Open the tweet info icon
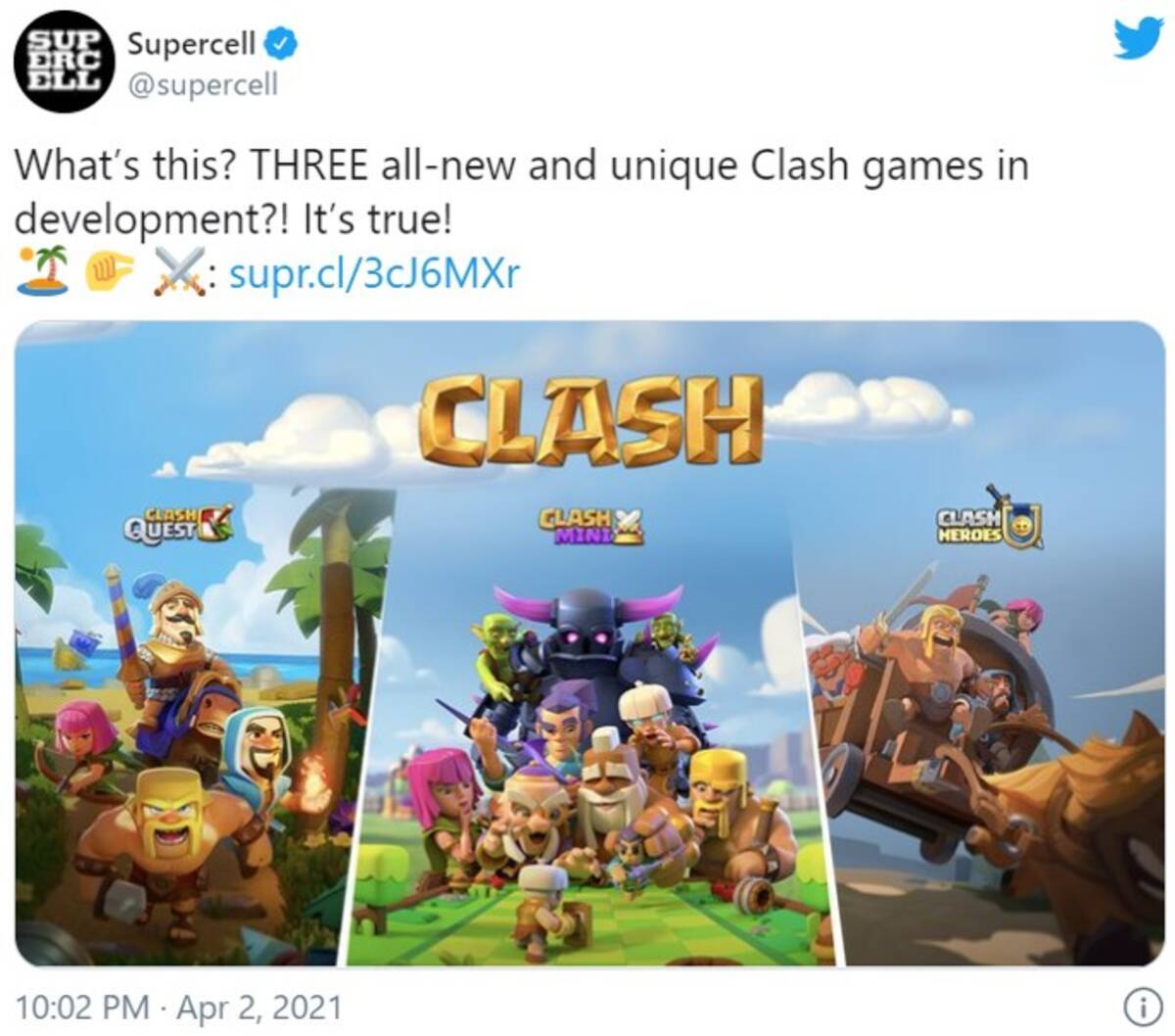The height and width of the screenshot is (1036, 1175). [x=1137, y=1006]
